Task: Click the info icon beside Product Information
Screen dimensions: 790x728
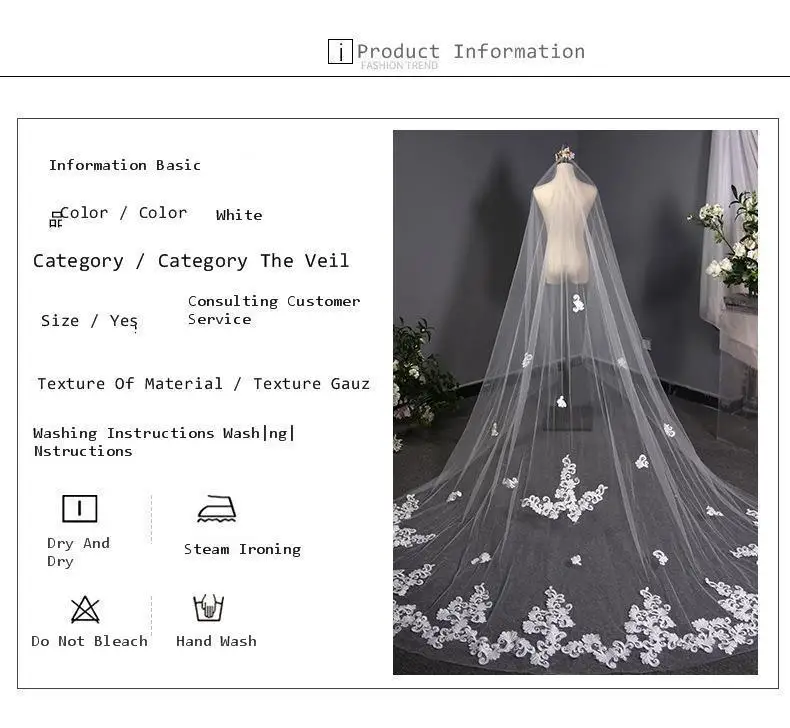Action: tap(340, 51)
